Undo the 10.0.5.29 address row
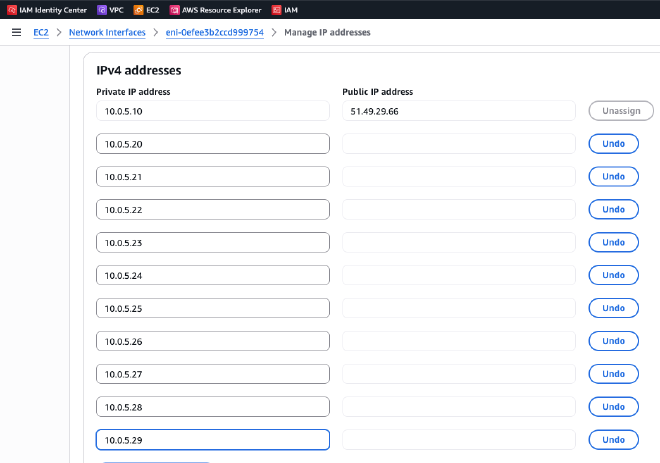This screenshot has height=463, width=660. [x=613, y=440]
